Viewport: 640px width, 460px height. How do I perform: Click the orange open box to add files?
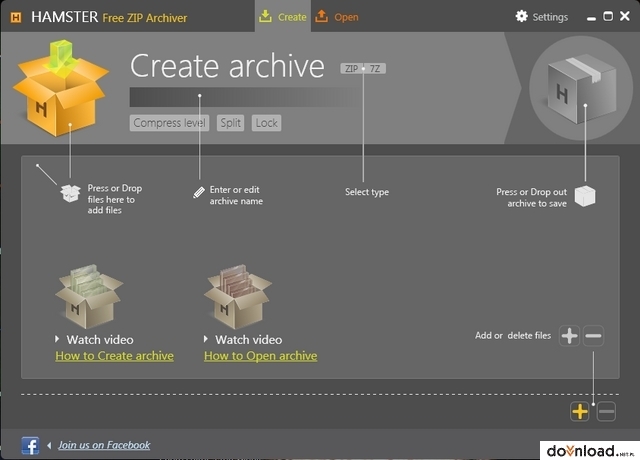point(61,88)
